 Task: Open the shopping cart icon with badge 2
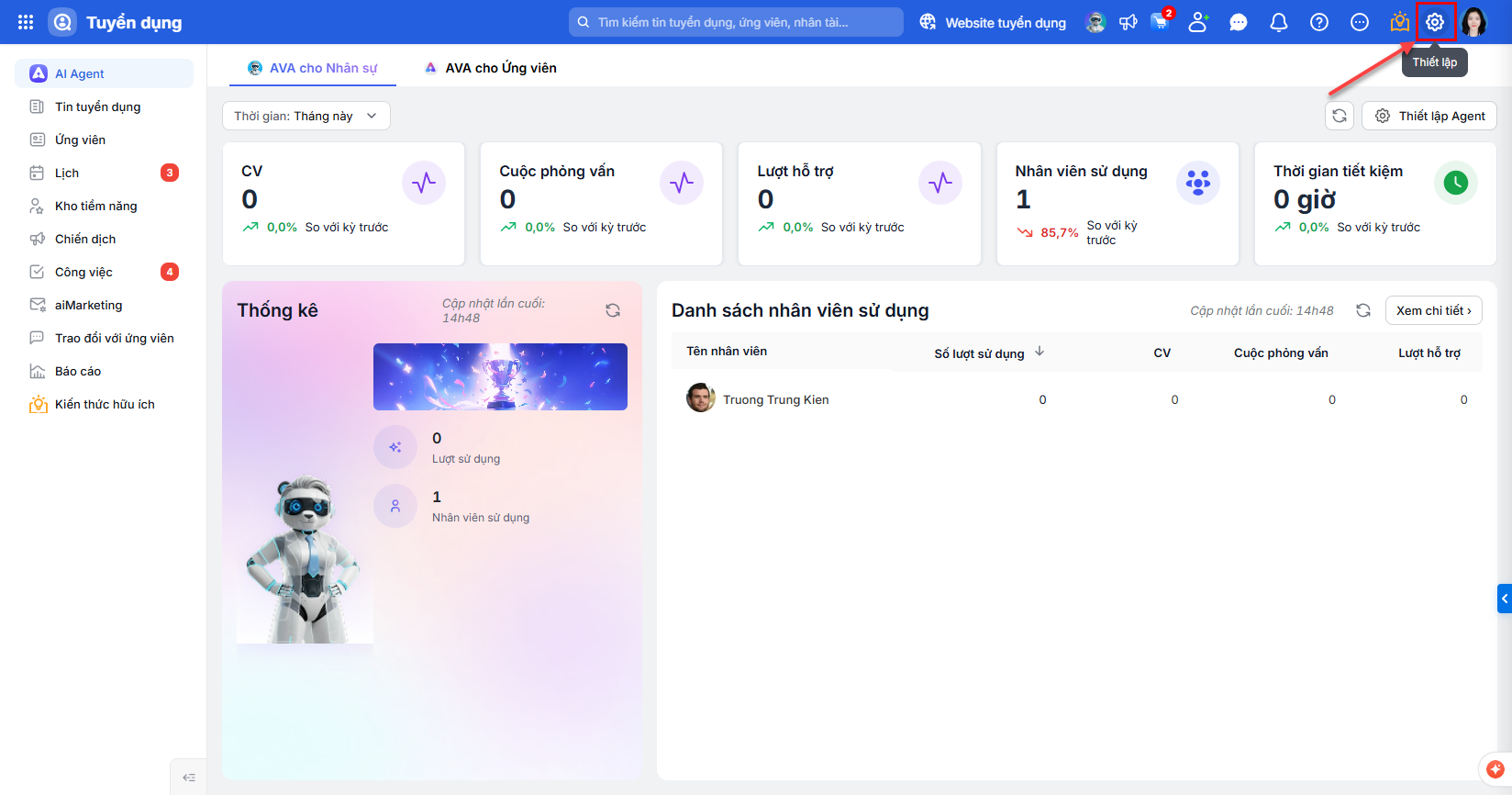pyautogui.click(x=1162, y=22)
